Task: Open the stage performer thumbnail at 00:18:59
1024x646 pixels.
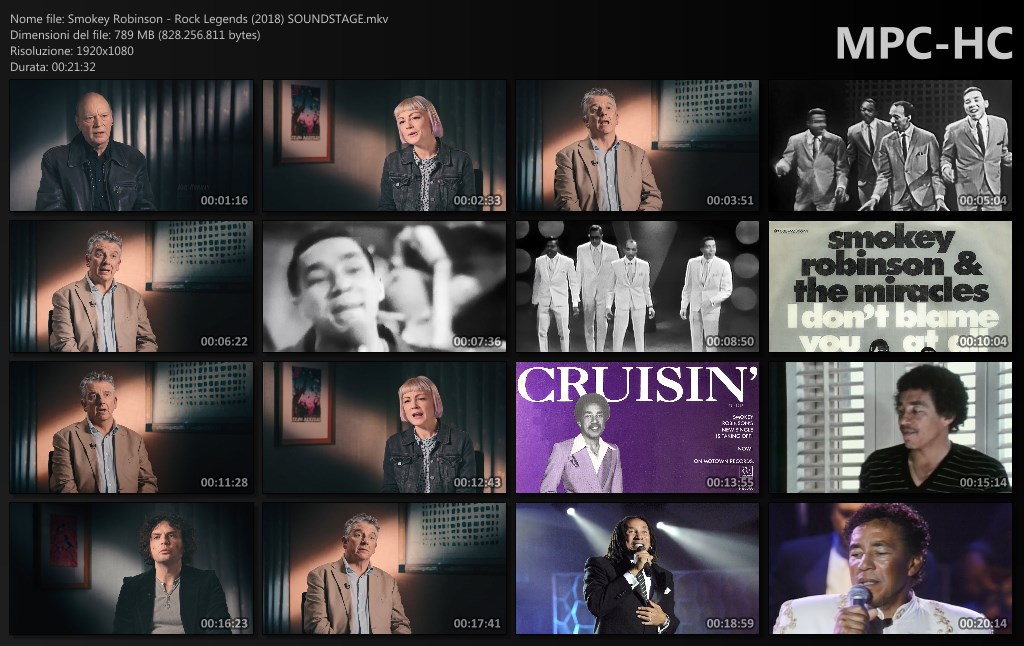Action: pos(637,569)
